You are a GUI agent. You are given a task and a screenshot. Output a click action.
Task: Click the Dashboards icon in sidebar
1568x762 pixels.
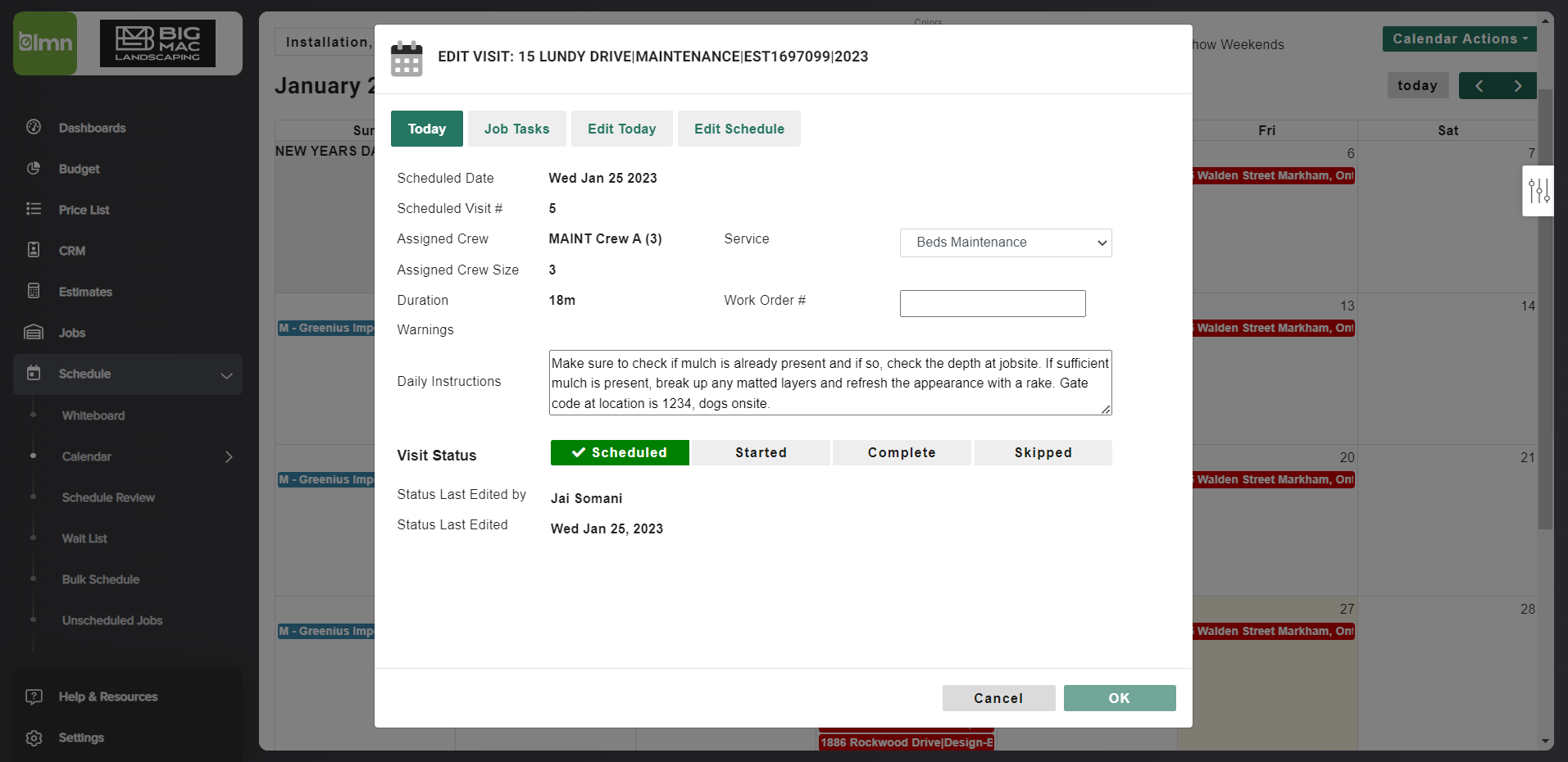tap(34, 127)
